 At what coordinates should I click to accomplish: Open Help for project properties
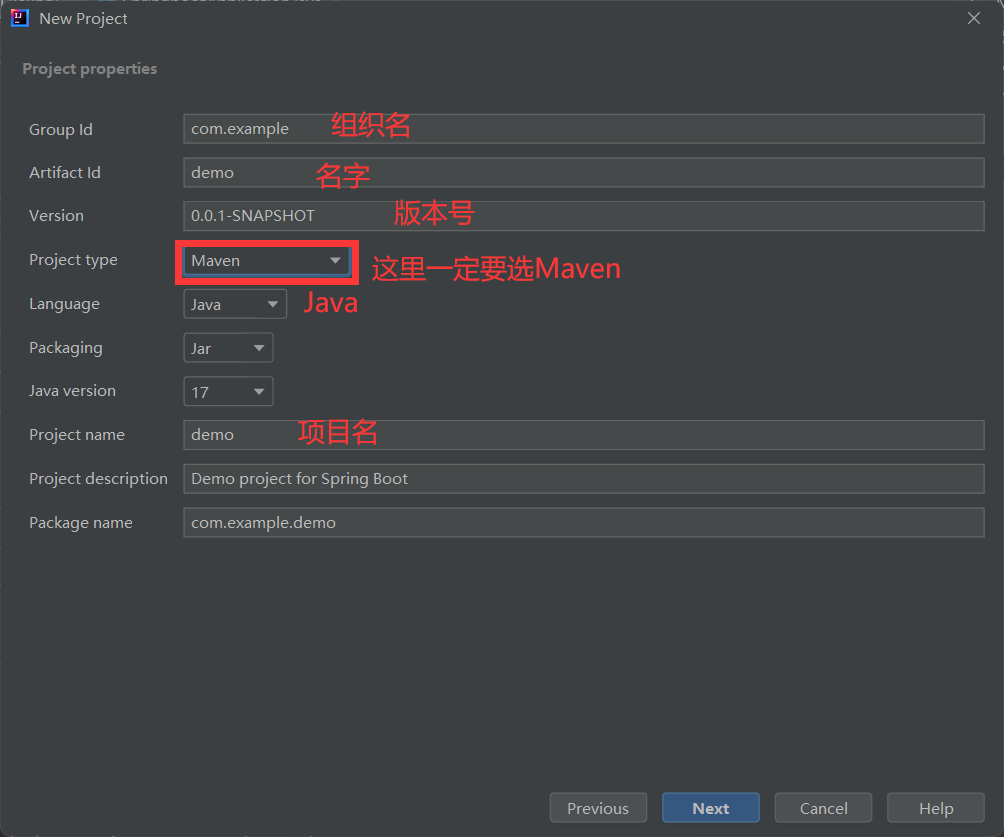point(936,808)
